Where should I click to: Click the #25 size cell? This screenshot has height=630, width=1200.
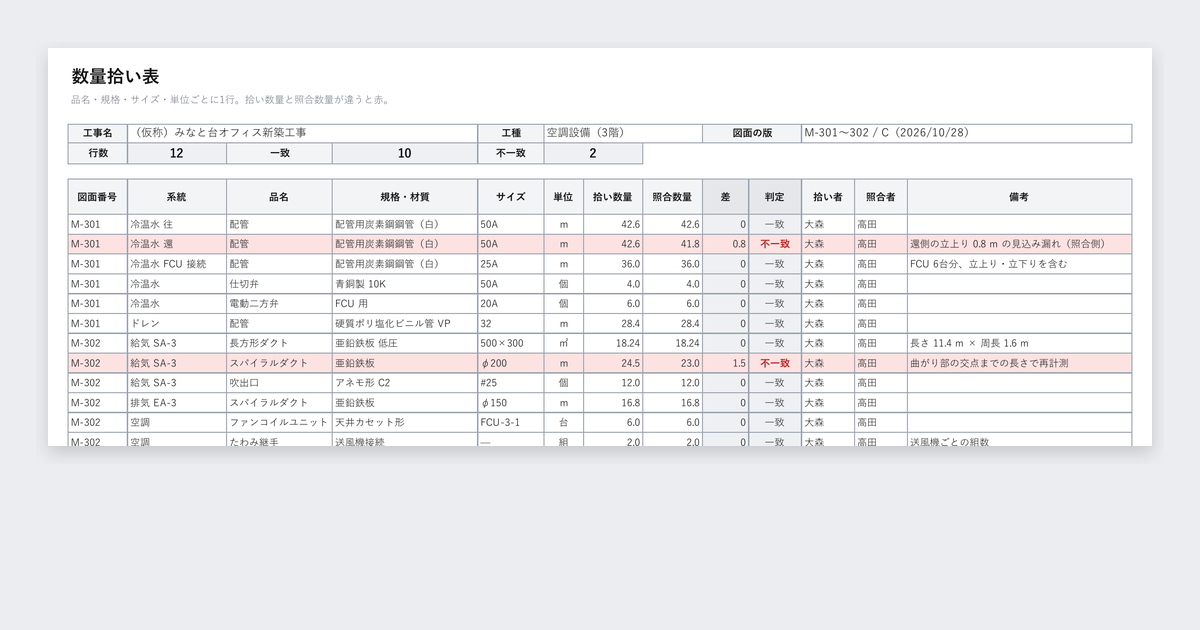[x=511, y=383]
